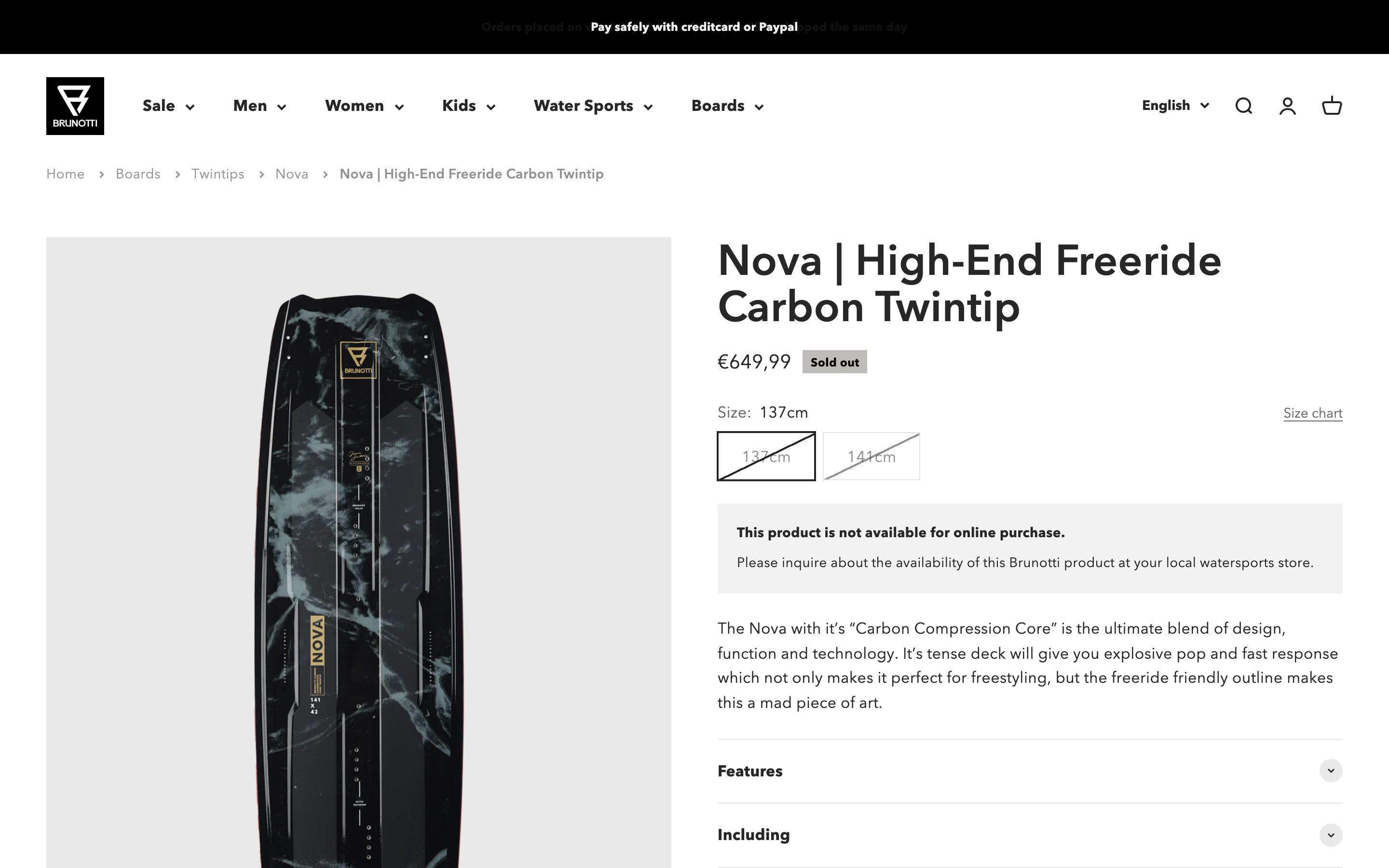Select the 137cm size option
The image size is (1389, 868).
(x=766, y=456)
